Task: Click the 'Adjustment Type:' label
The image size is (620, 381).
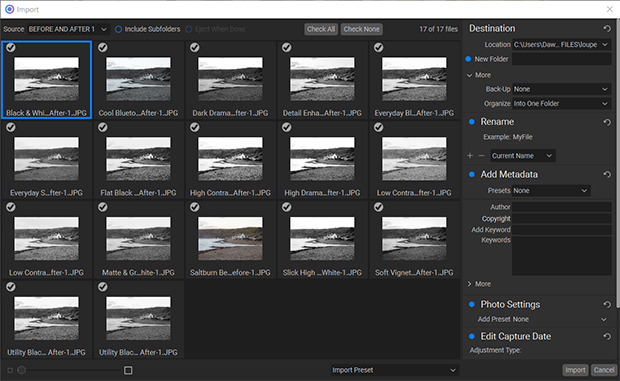Action: point(495,350)
